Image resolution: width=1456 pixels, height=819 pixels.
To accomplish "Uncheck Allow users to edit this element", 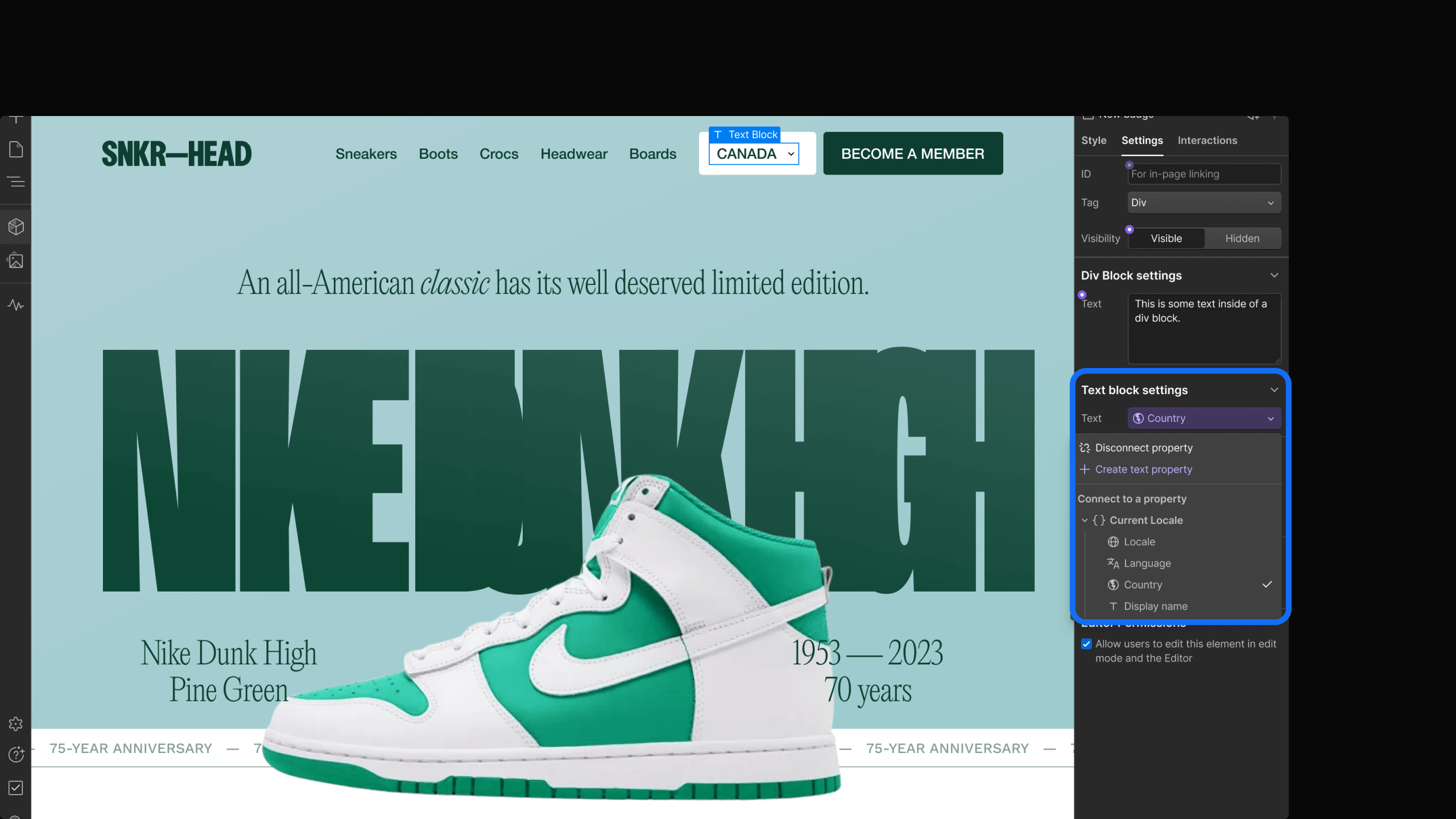I will (1086, 644).
